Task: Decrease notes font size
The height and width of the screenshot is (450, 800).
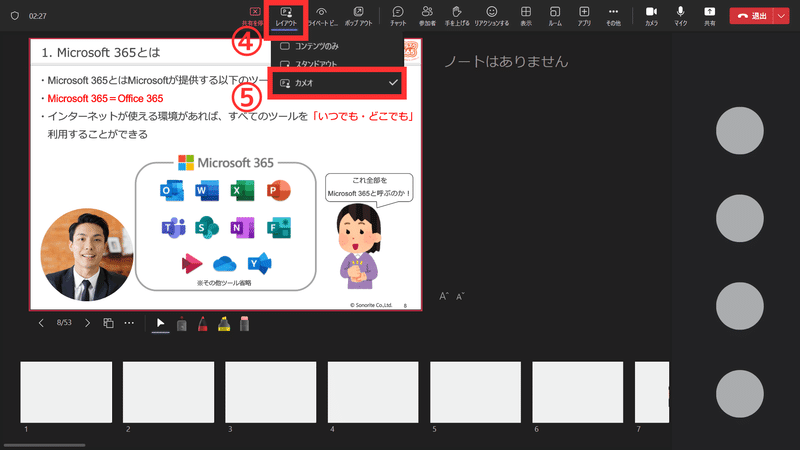Action: (x=460, y=296)
